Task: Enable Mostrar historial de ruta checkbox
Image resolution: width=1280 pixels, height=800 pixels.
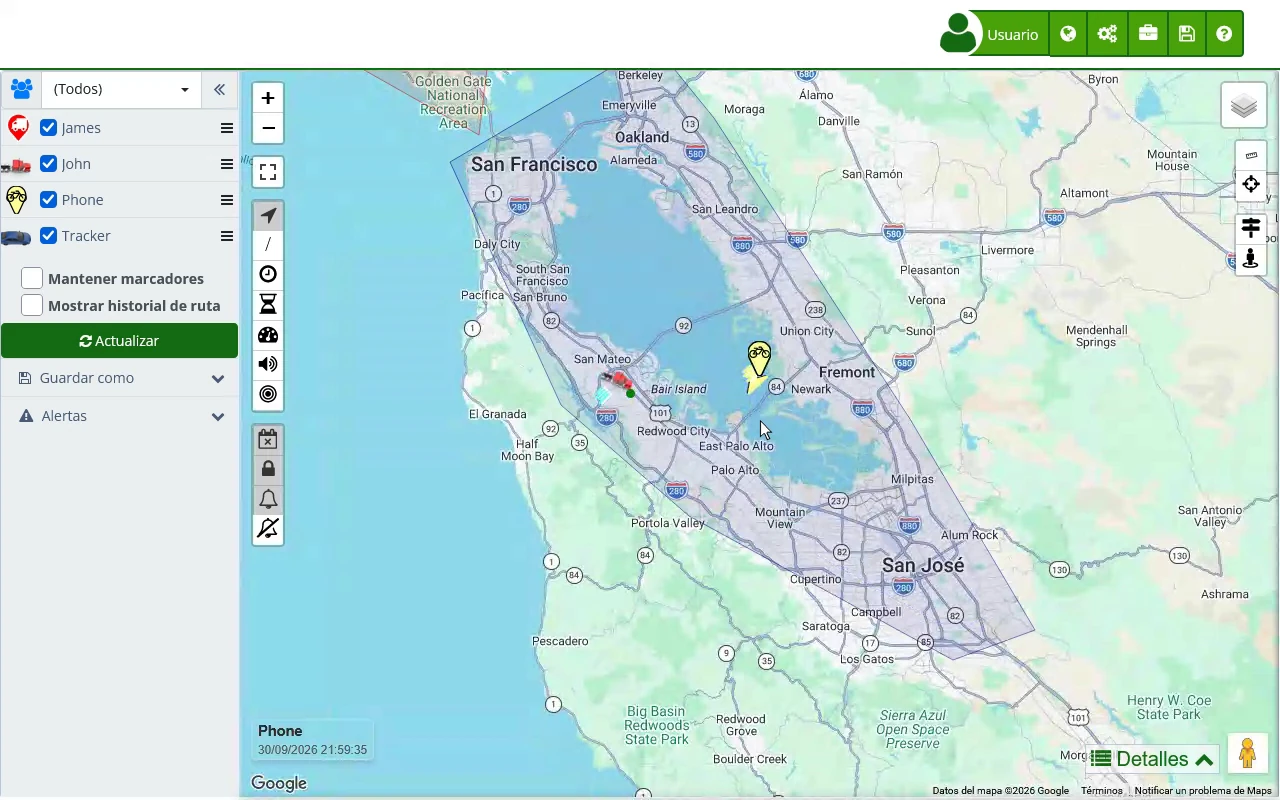Action: coord(32,306)
